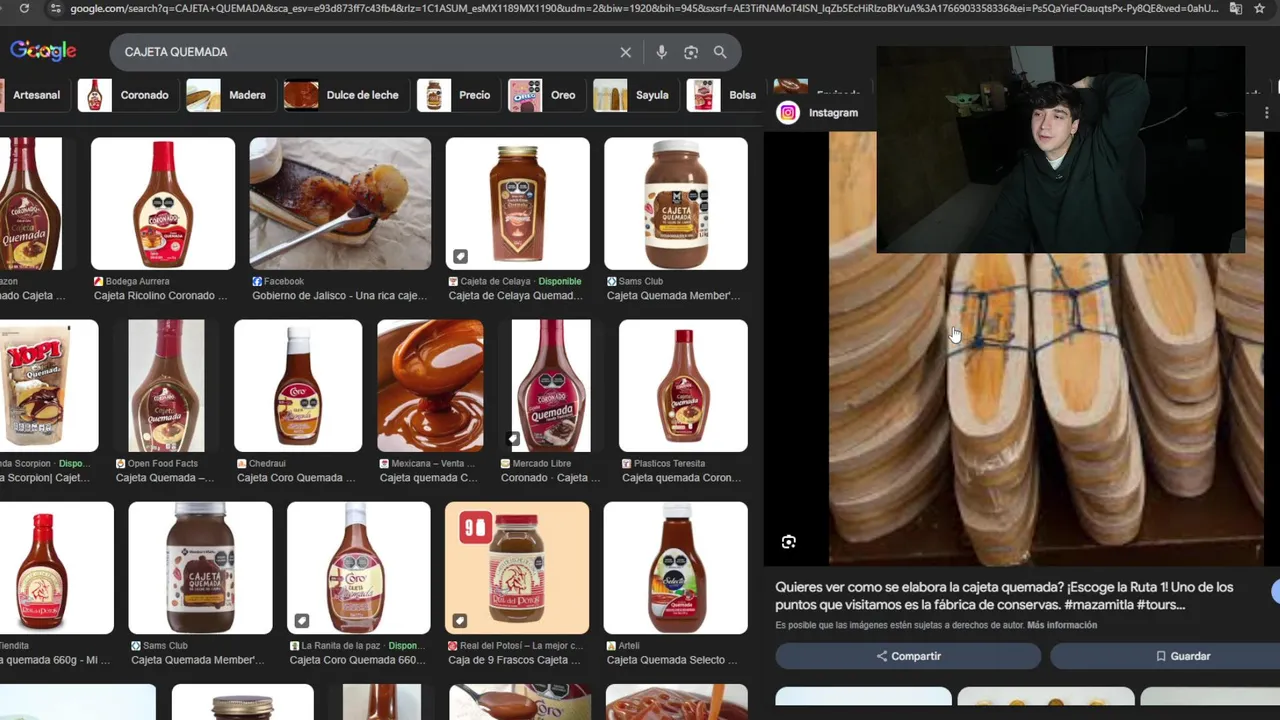Click the Lens icon on the preview image
Image resolution: width=1280 pixels, height=720 pixels.
pos(789,542)
